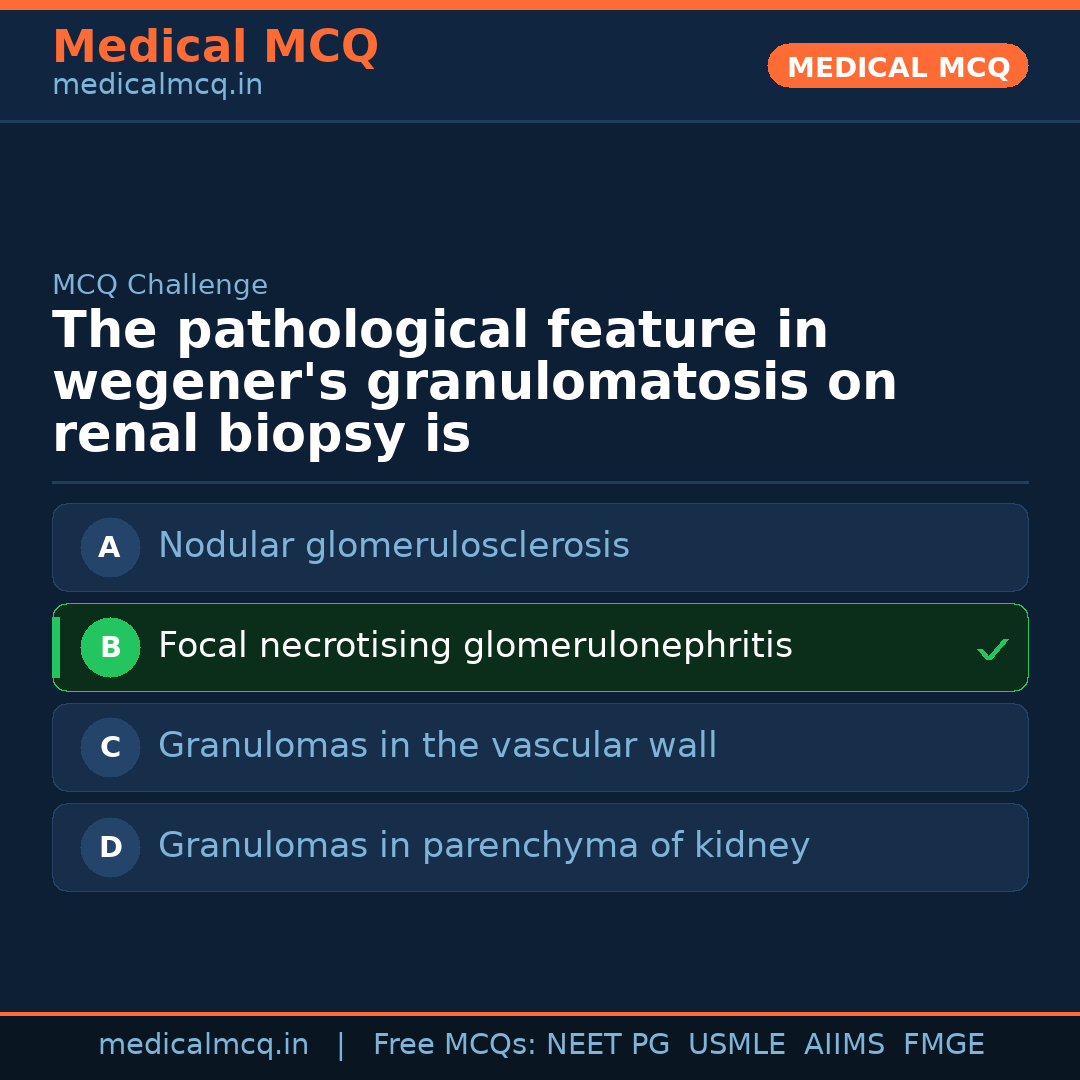
Task: Click the Free MCQs footer text
Action: click(454, 1045)
